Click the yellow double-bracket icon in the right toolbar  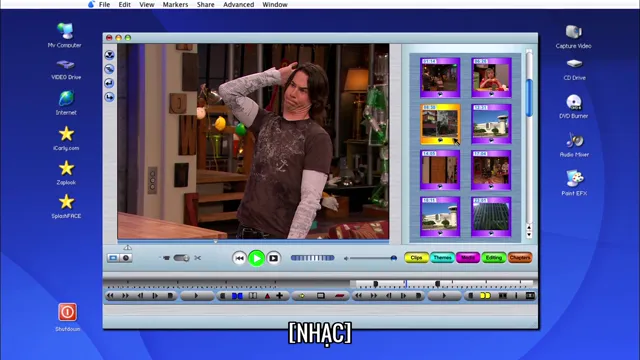point(485,296)
